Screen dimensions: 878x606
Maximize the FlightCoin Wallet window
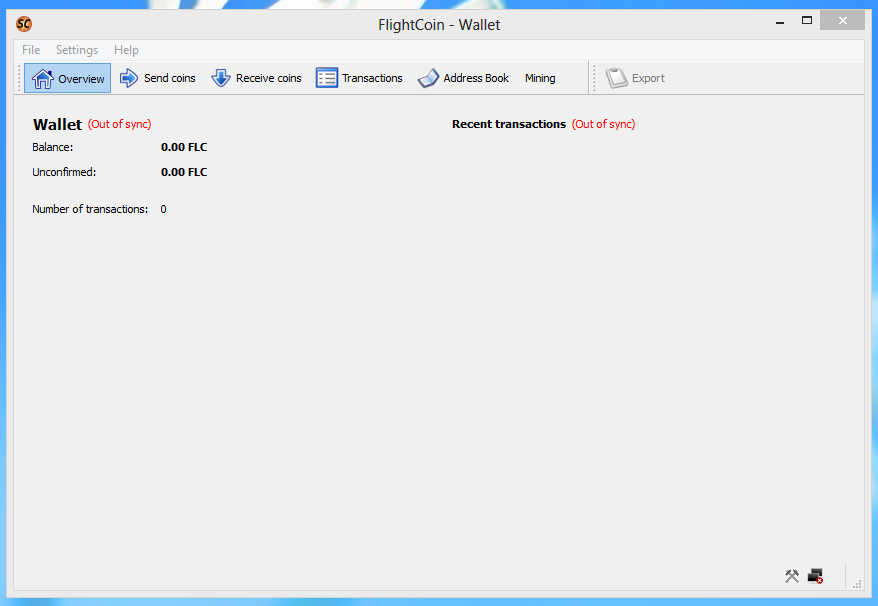tap(807, 21)
